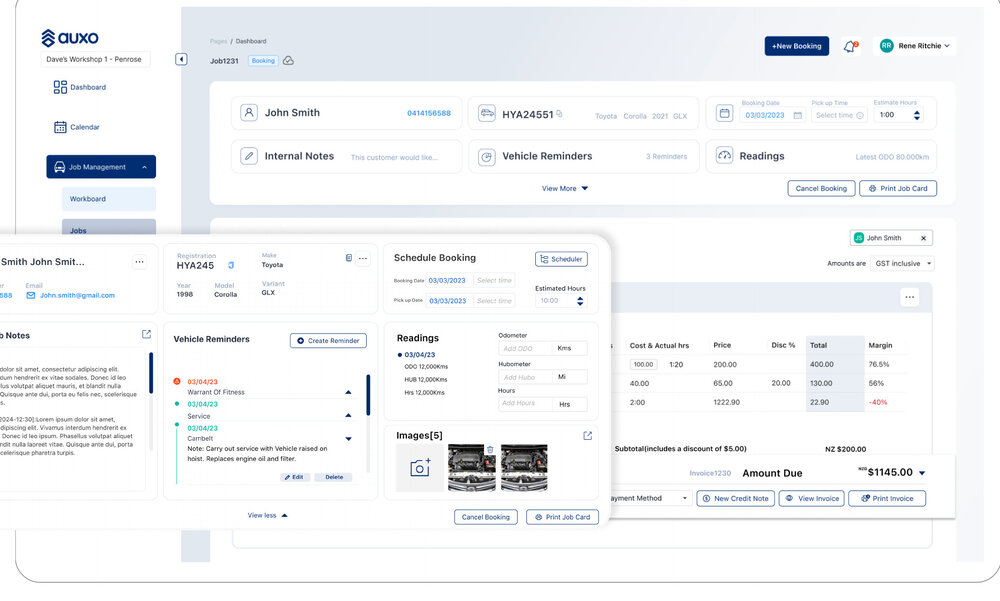Open the Pick up Time select field

click(839, 115)
